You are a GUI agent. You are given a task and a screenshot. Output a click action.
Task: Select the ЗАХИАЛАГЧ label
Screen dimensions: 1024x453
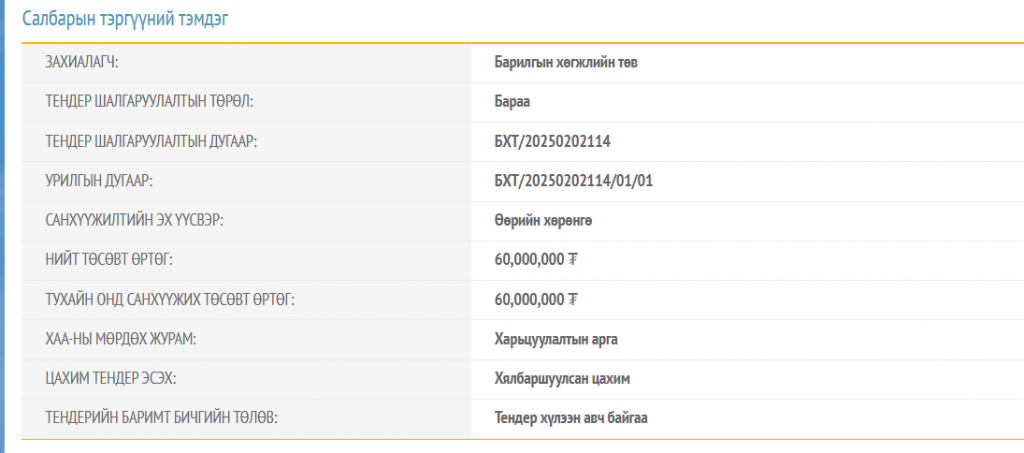(81, 62)
